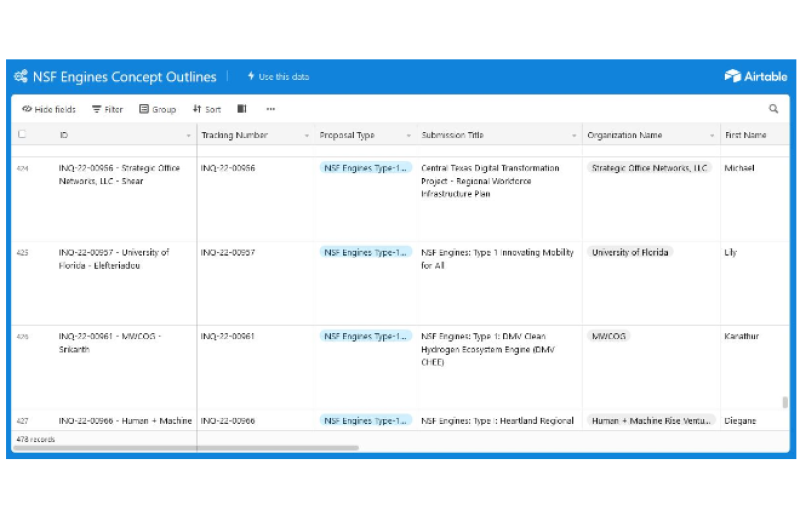Select row number 425
The image size is (800, 516).
click(22, 253)
